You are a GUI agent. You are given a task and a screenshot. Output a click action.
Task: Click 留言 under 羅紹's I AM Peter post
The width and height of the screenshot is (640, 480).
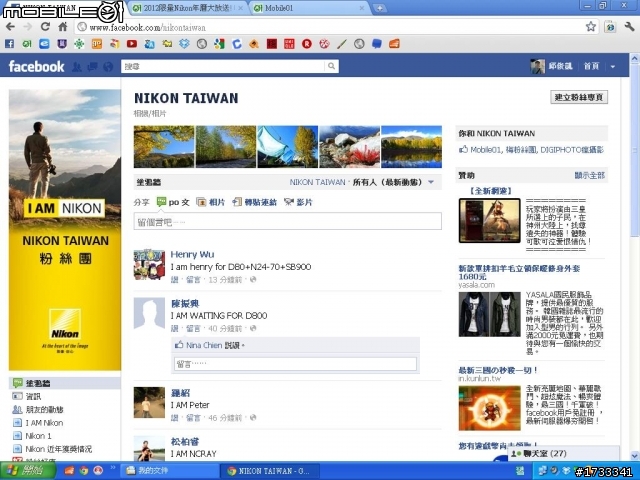click(193, 418)
